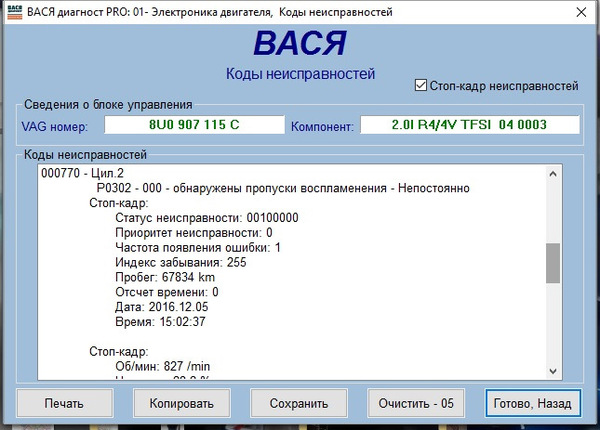Click the scrollbar down arrow in fault codes list
Image resolution: width=600 pixels, height=430 pixels.
[552, 371]
